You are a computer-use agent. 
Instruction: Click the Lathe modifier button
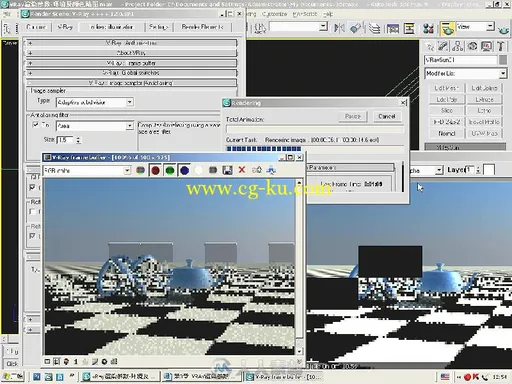[484, 110]
